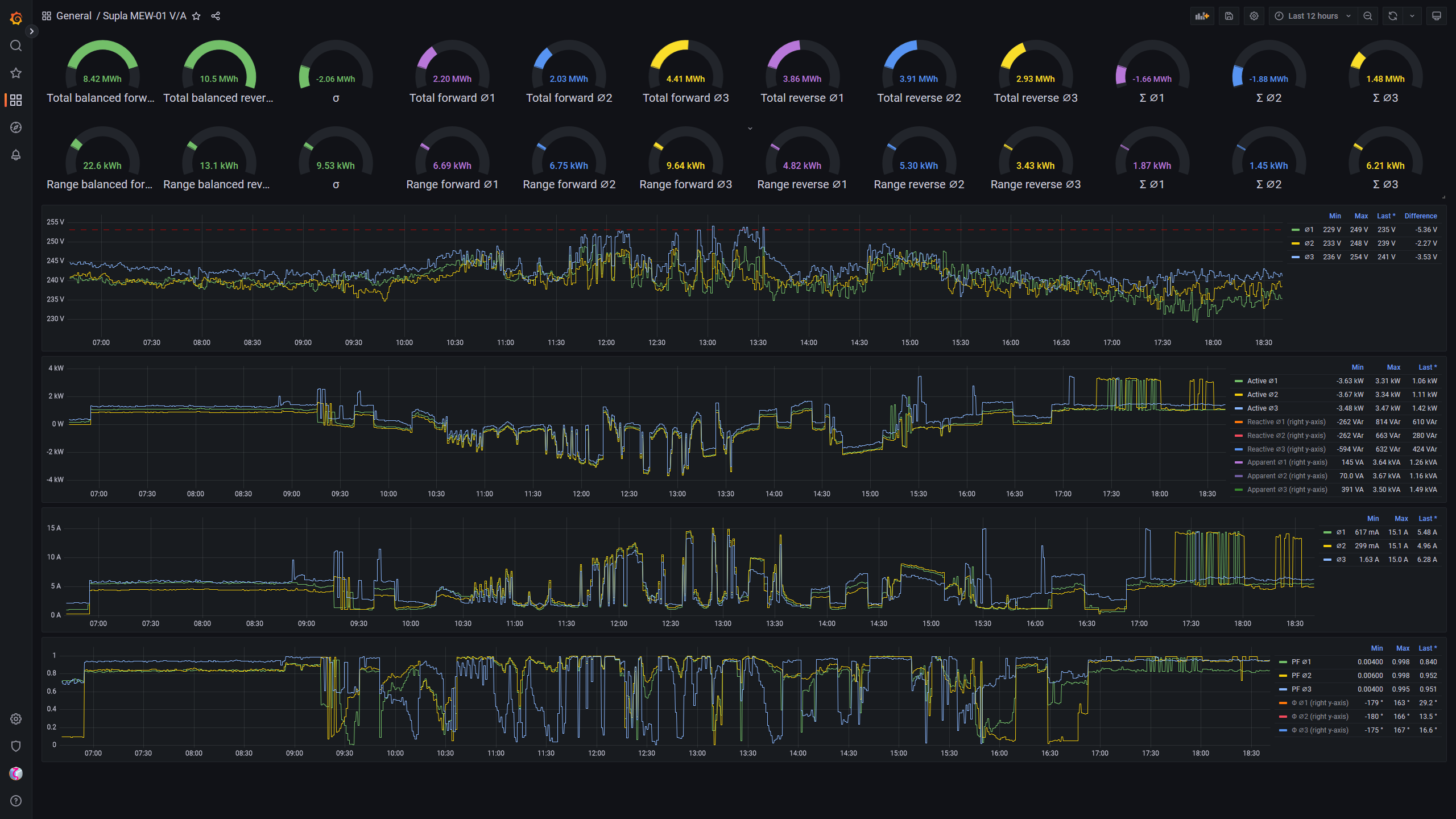Open the Alerting bell icon

(16, 155)
